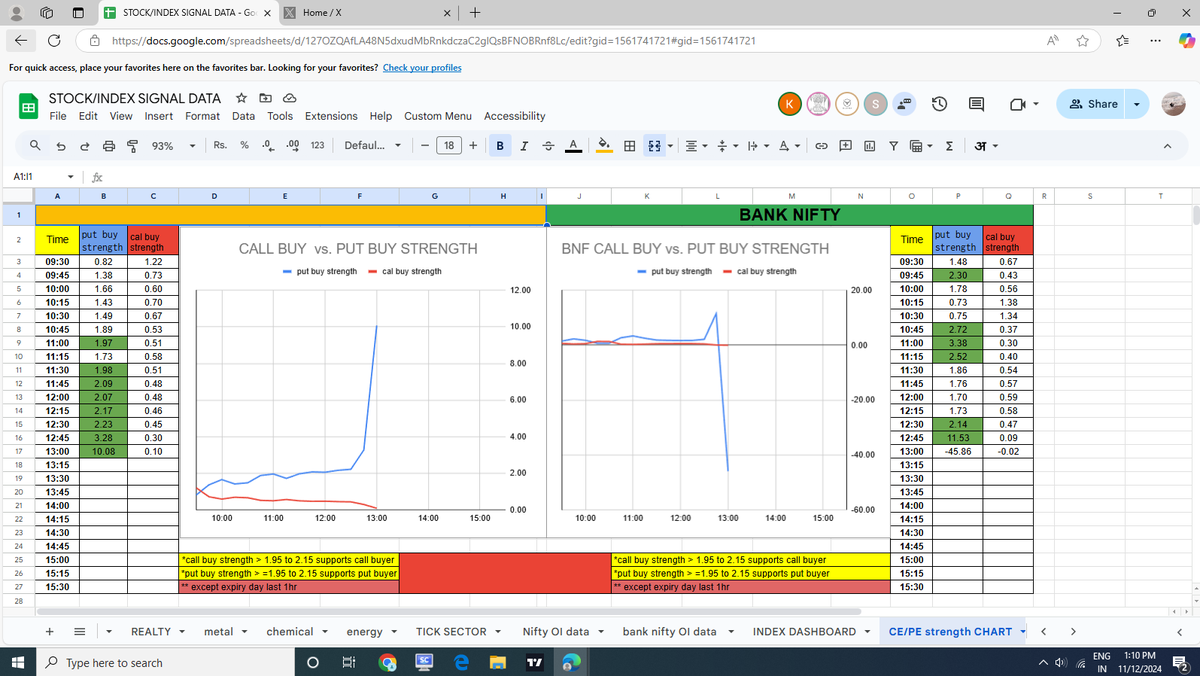
Task: Click the search menus magnifier icon
Action: (x=35, y=146)
